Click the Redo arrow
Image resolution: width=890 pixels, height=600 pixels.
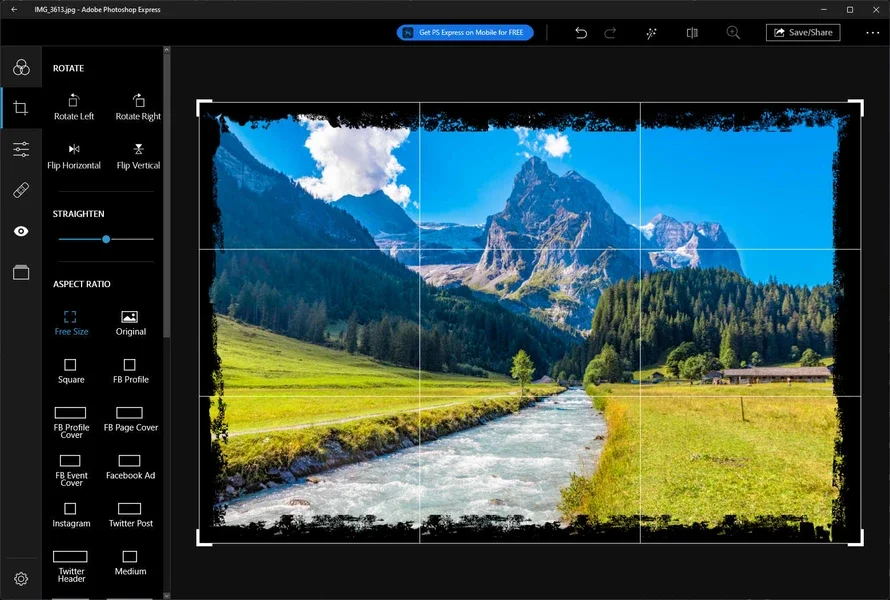coord(610,32)
